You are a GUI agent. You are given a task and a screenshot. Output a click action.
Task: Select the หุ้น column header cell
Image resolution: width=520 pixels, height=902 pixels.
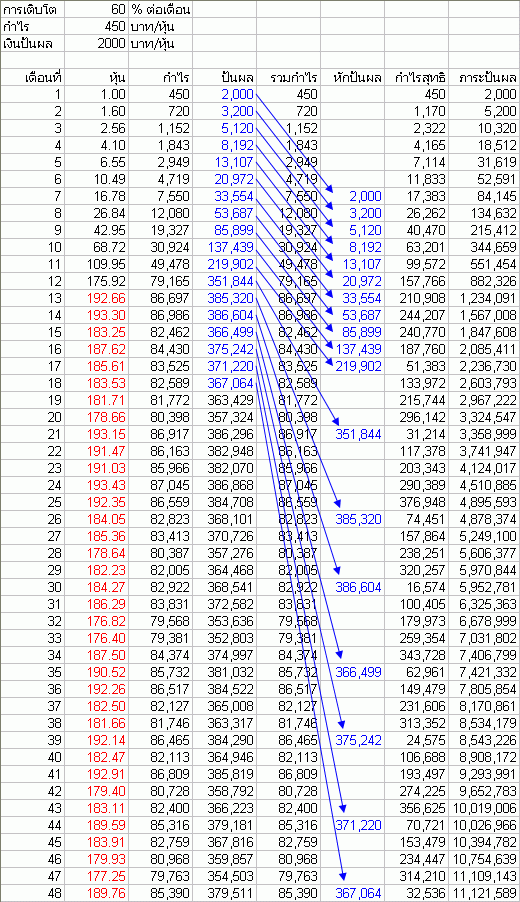(x=95, y=78)
